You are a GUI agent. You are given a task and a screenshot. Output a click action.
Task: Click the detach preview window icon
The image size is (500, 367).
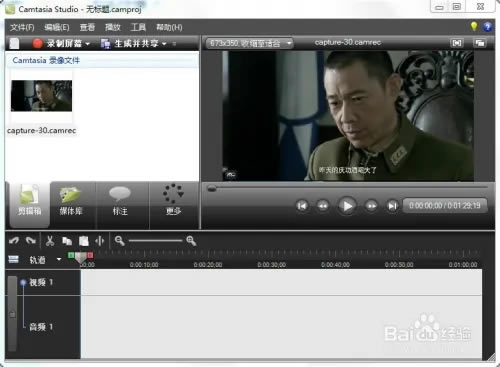coord(480,43)
